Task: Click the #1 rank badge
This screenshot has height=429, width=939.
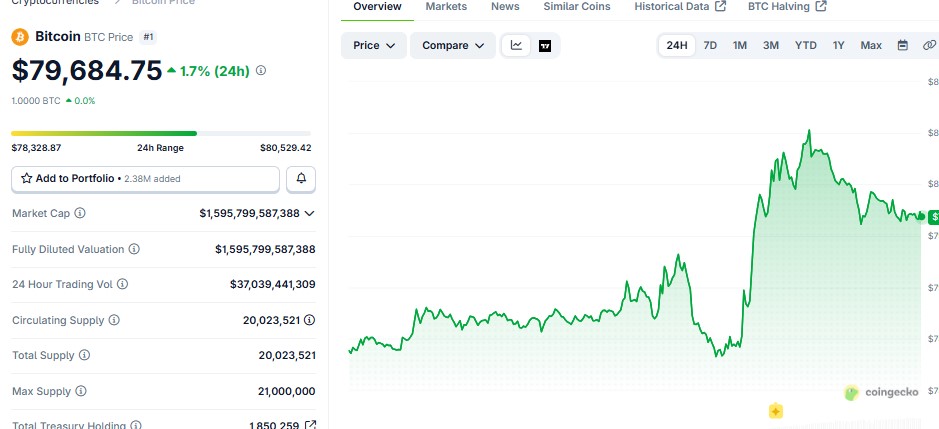Action: click(x=148, y=37)
